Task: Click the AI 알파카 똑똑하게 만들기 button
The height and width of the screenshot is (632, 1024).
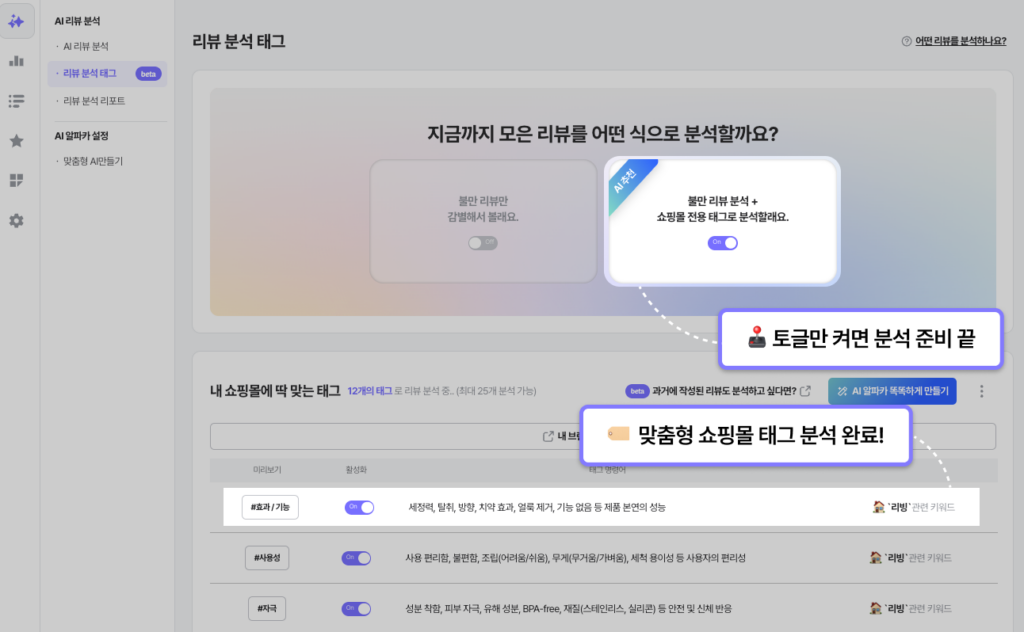Action: pos(893,391)
